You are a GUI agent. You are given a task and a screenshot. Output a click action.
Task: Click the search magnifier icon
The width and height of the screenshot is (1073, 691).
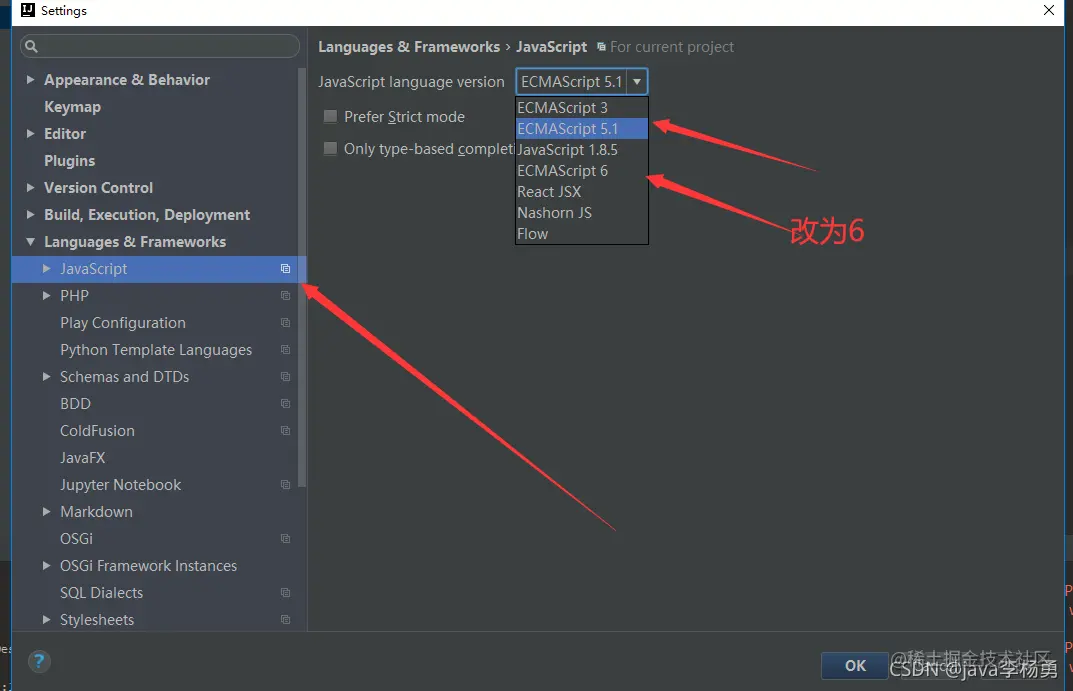pyautogui.click(x=31, y=47)
